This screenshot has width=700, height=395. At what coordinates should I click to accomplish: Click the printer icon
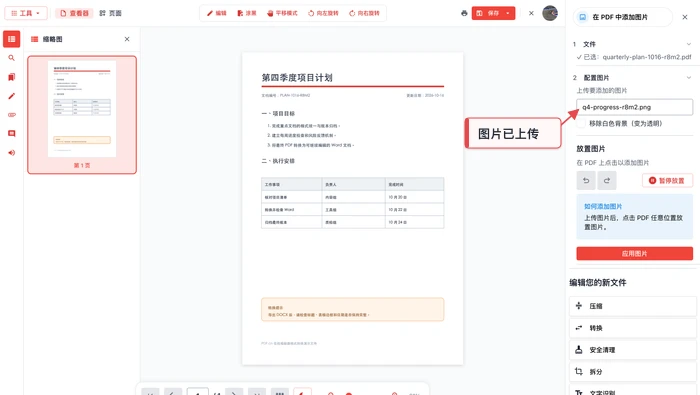(x=464, y=13)
